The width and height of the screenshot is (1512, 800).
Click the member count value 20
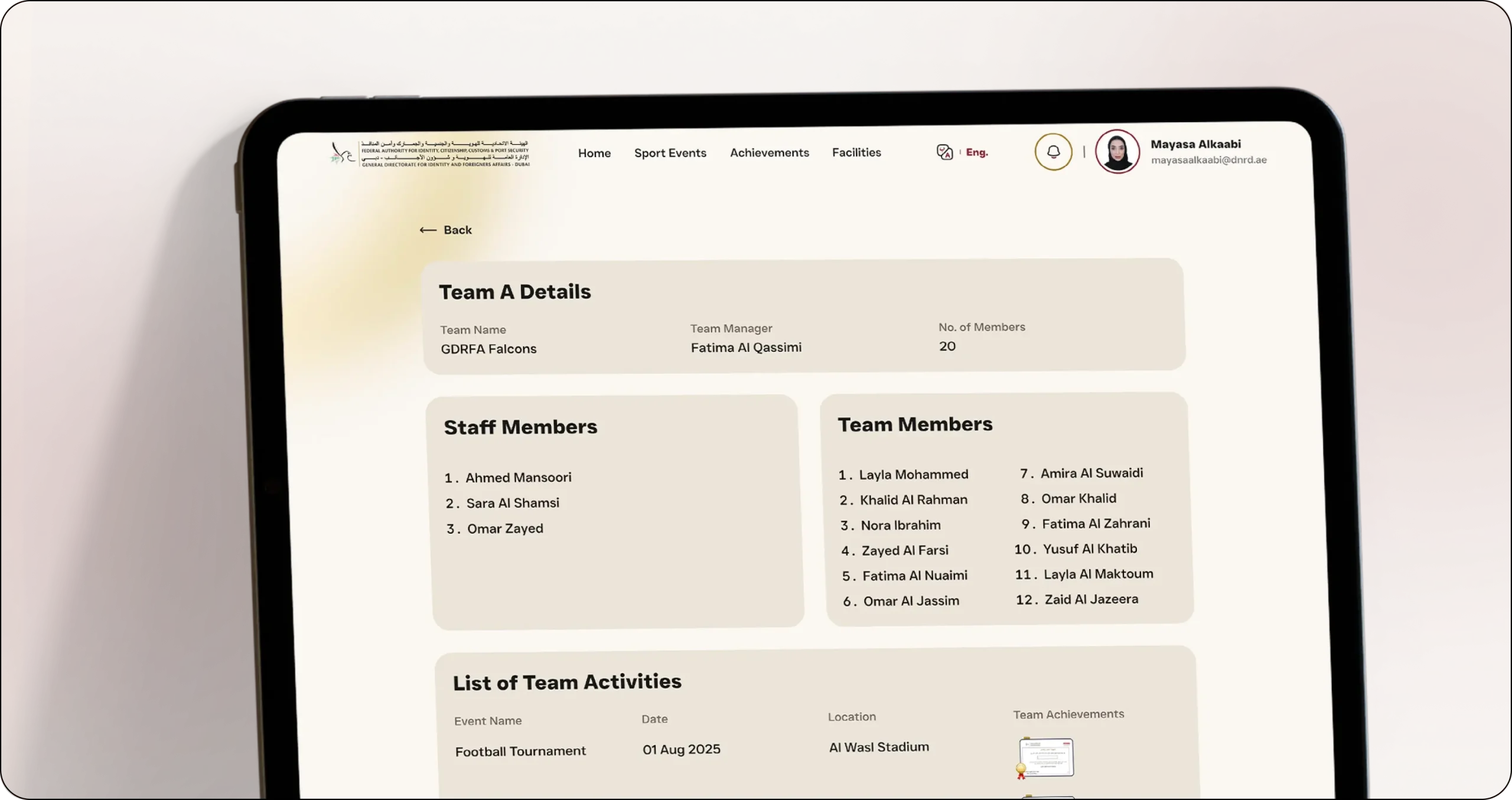947,347
